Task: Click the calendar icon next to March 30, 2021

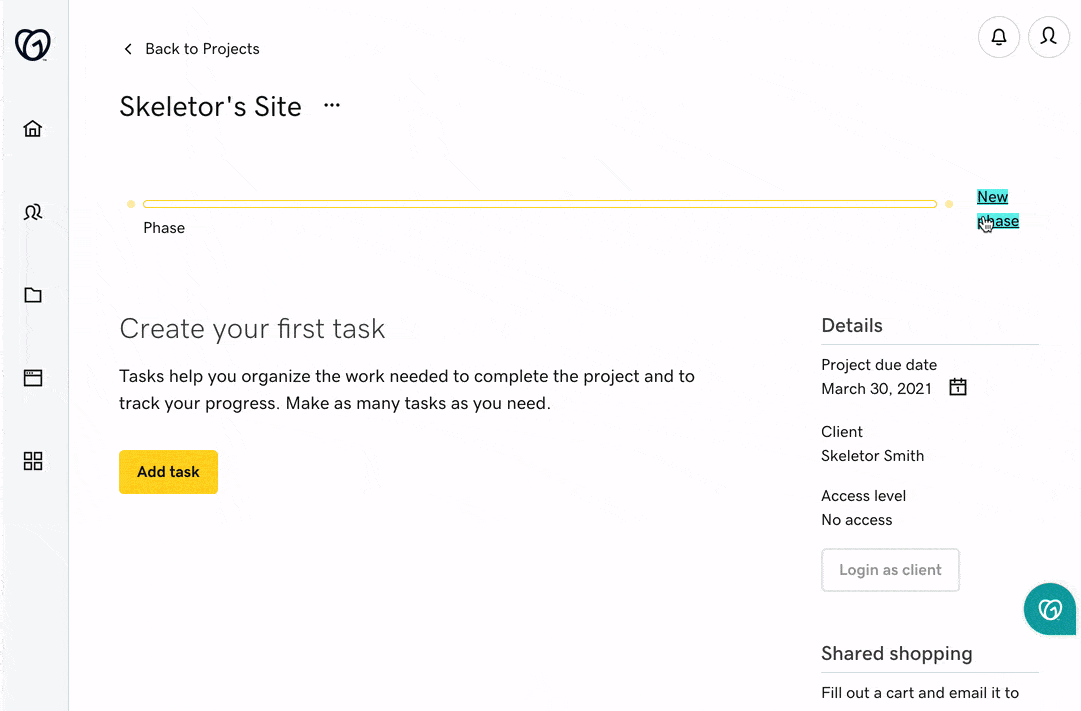Action: click(958, 388)
